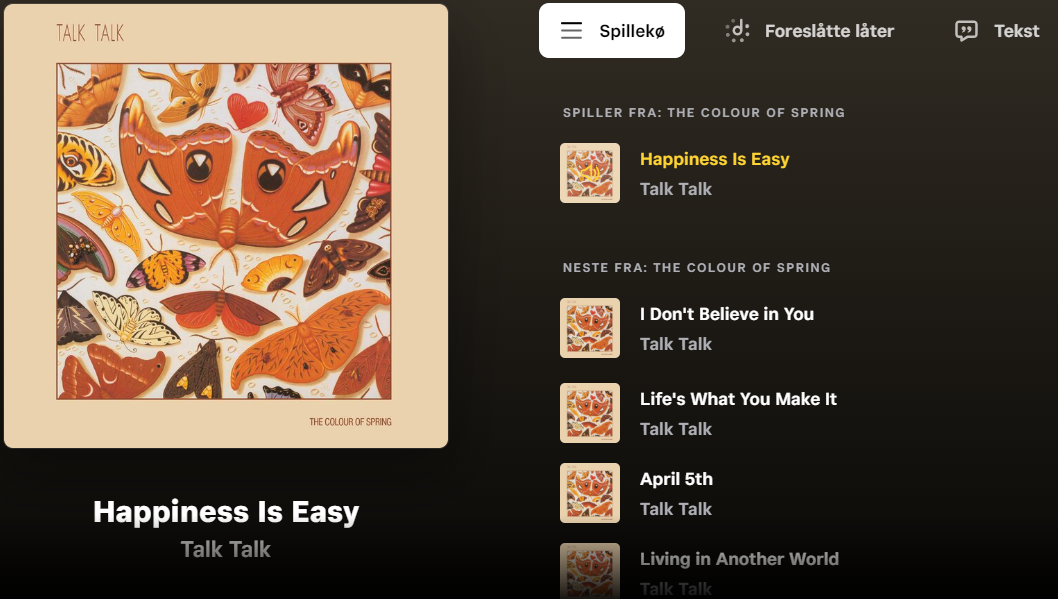Click the Foreslåtte låter dotted circle icon

[737, 31]
